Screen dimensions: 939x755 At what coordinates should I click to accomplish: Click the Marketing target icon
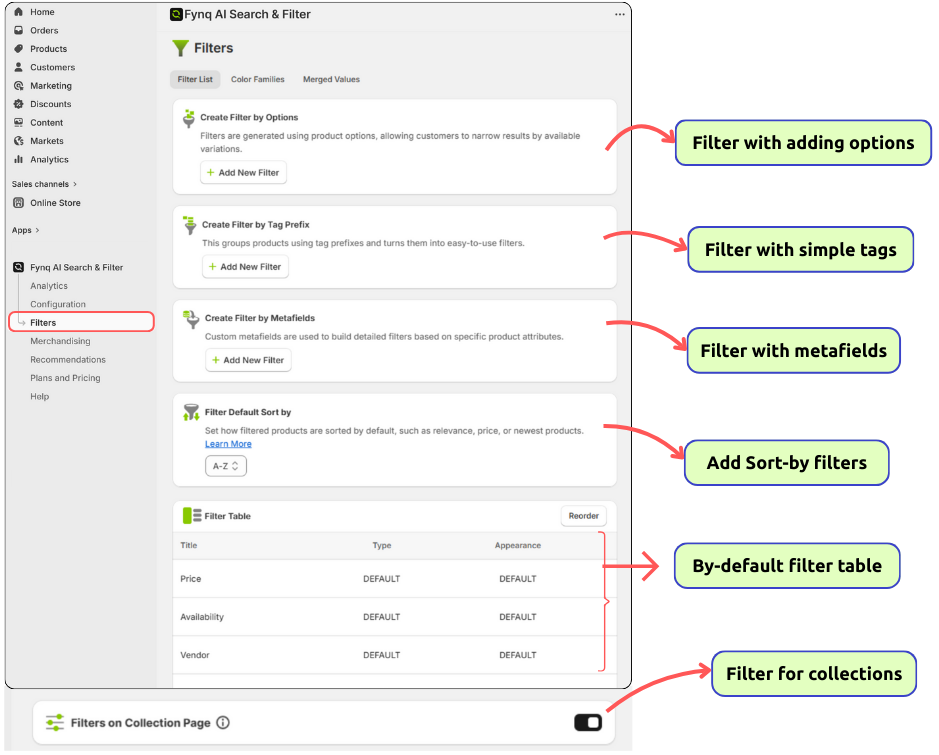point(19,86)
